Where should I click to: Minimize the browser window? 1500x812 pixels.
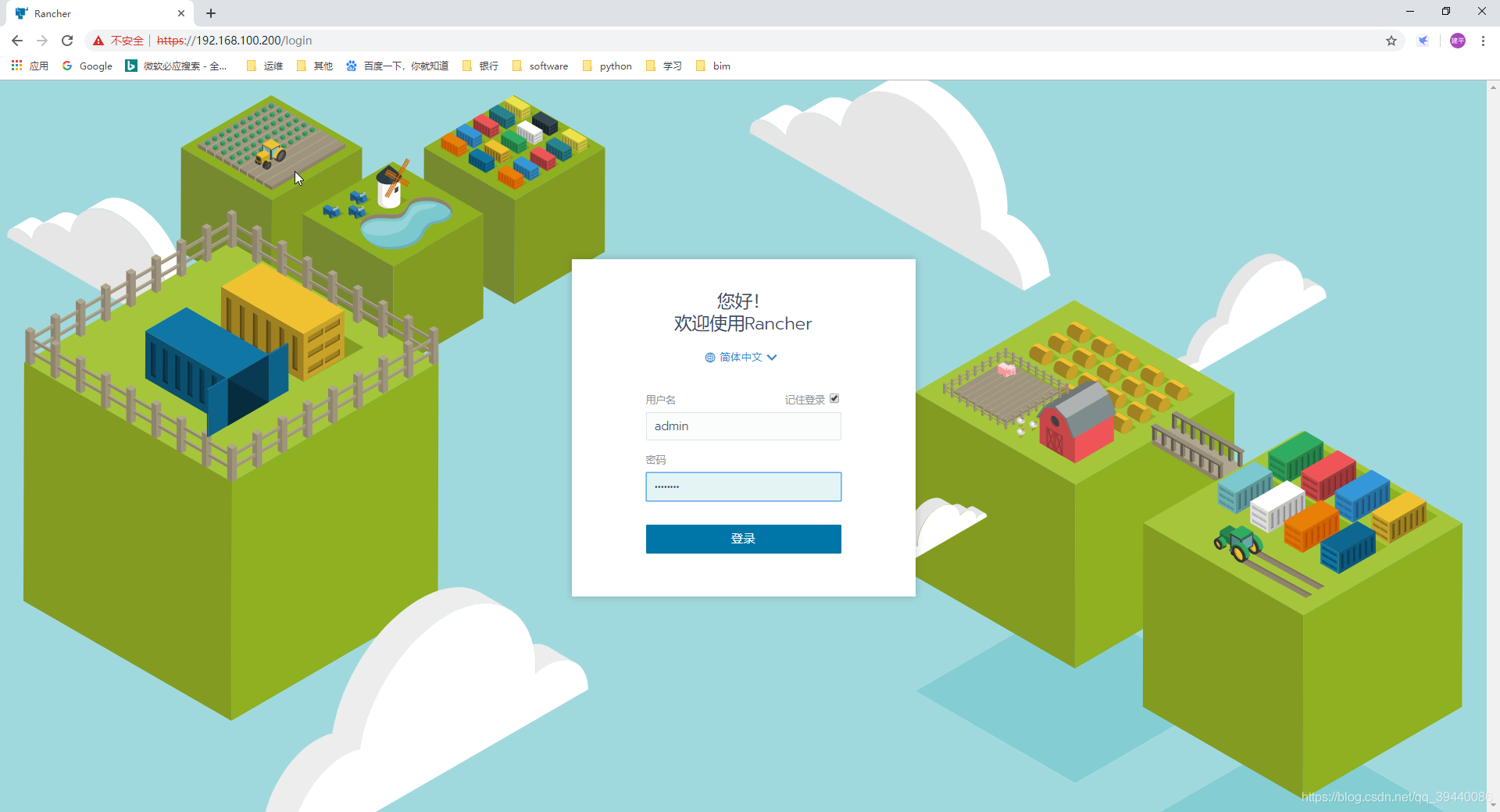(x=1410, y=12)
